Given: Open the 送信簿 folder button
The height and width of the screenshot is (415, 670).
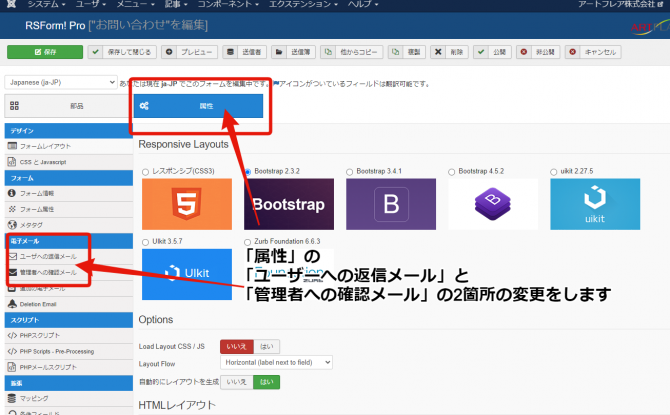Looking at the screenshot, I should [x=294, y=52].
